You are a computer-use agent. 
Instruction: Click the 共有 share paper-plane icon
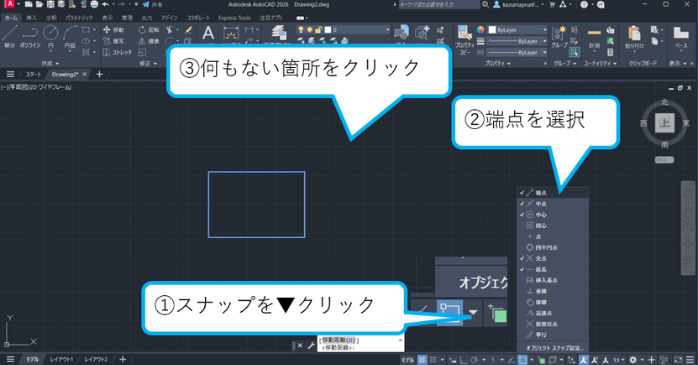(146, 4)
